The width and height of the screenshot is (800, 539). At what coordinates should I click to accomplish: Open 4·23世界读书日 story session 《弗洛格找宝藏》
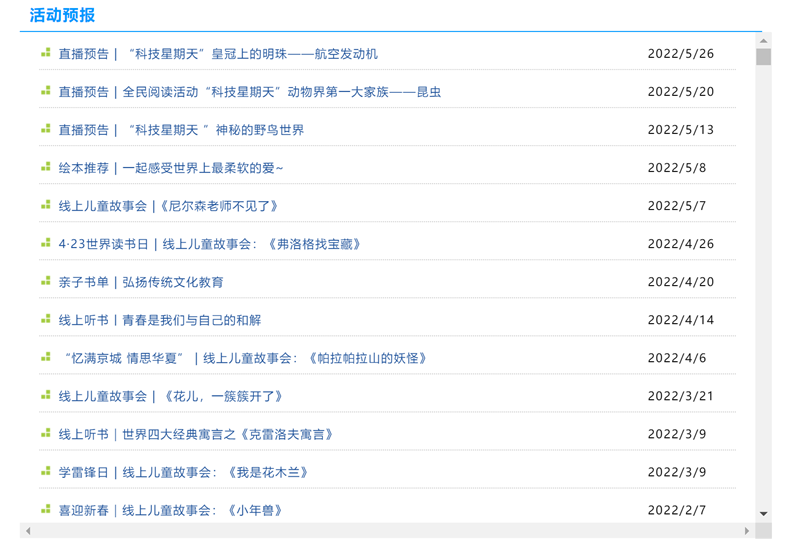coord(209,244)
